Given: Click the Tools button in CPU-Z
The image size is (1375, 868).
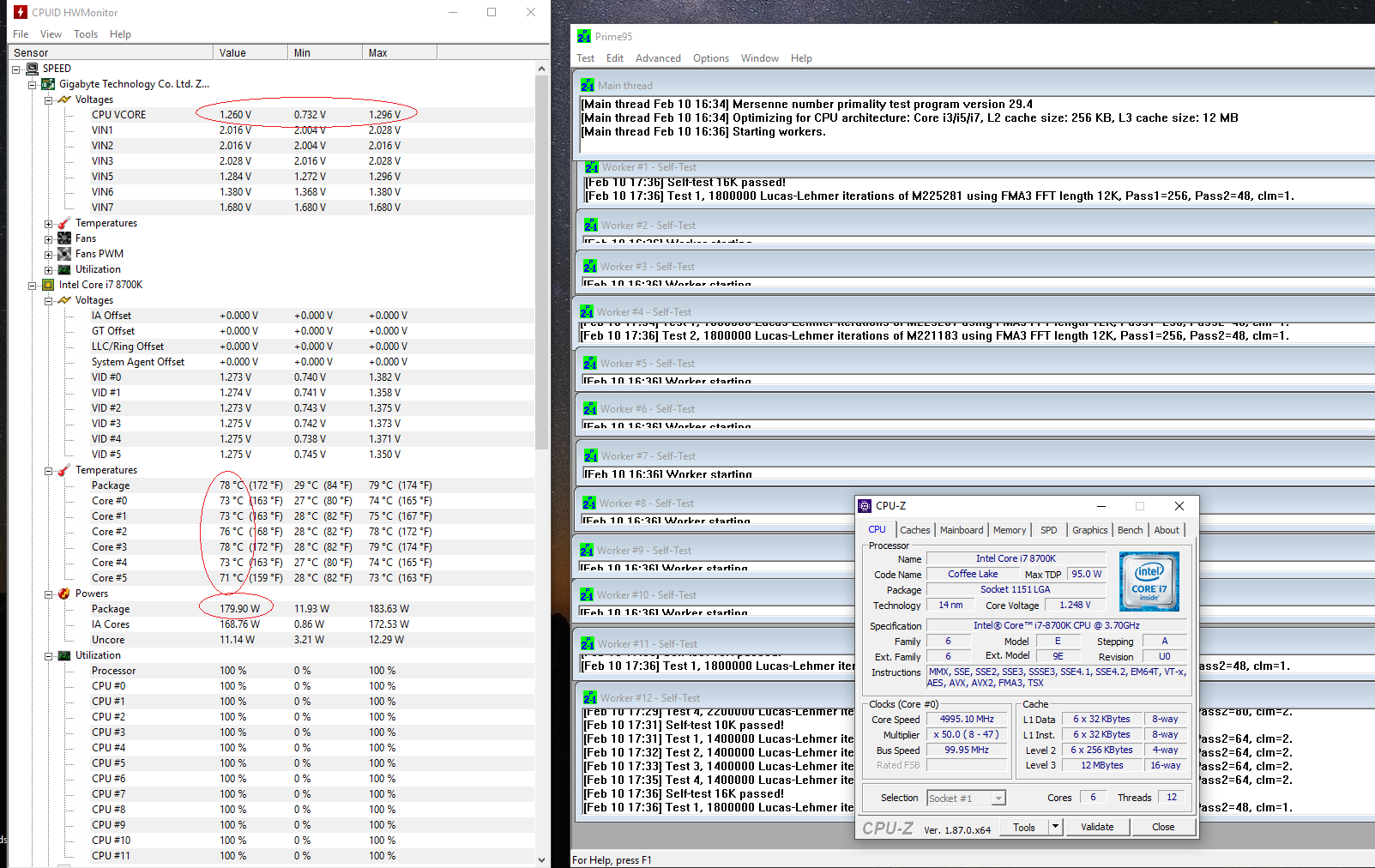Looking at the screenshot, I should click(x=1024, y=827).
